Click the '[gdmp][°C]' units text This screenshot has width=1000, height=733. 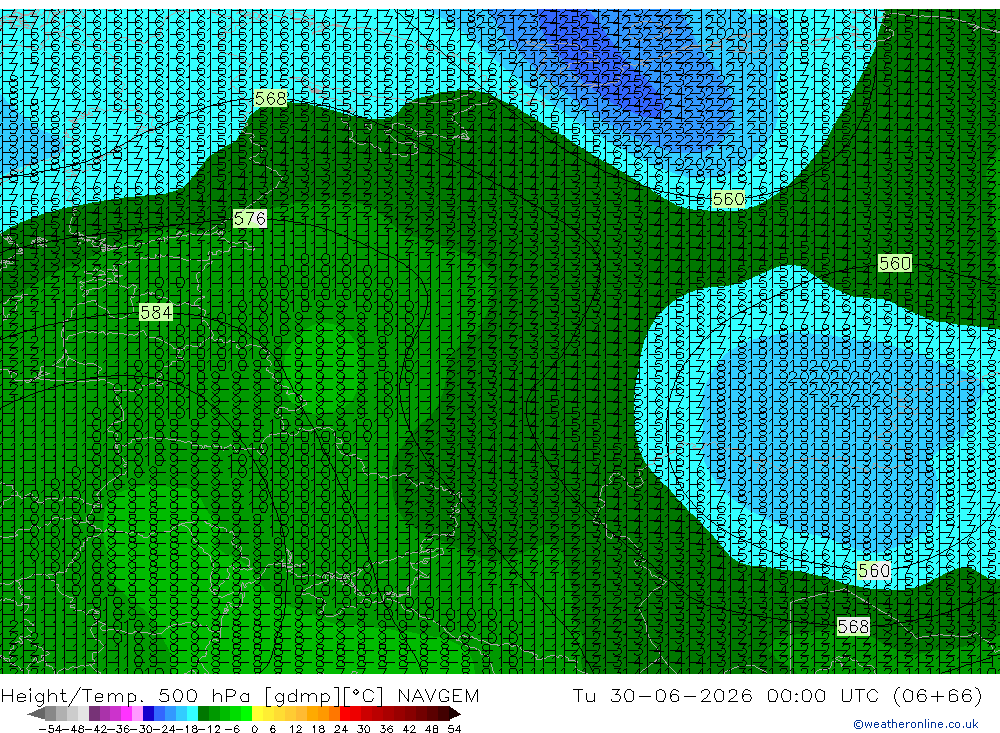(324, 695)
